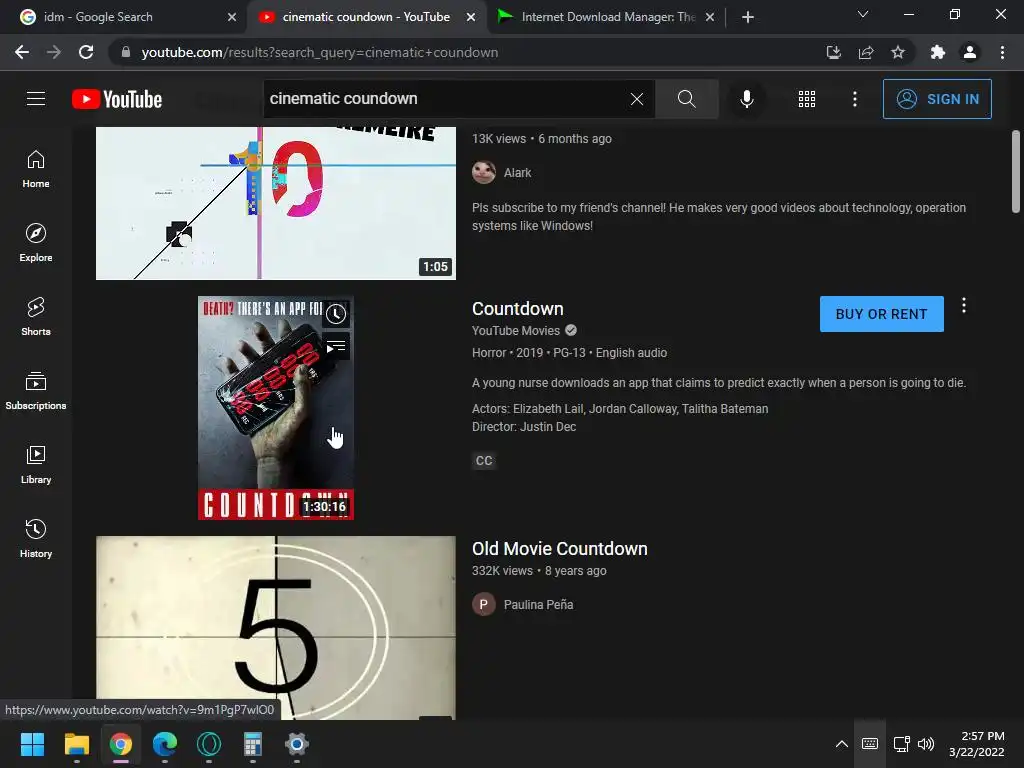Show hidden system tray icons
Image resolution: width=1024 pixels, height=768 pixels.
tap(842, 744)
